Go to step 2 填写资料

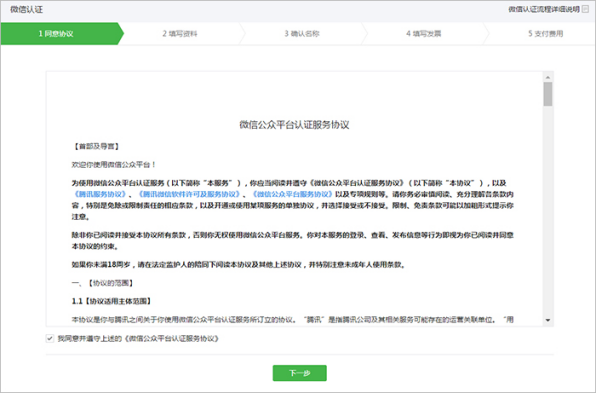pyautogui.click(x=180, y=33)
